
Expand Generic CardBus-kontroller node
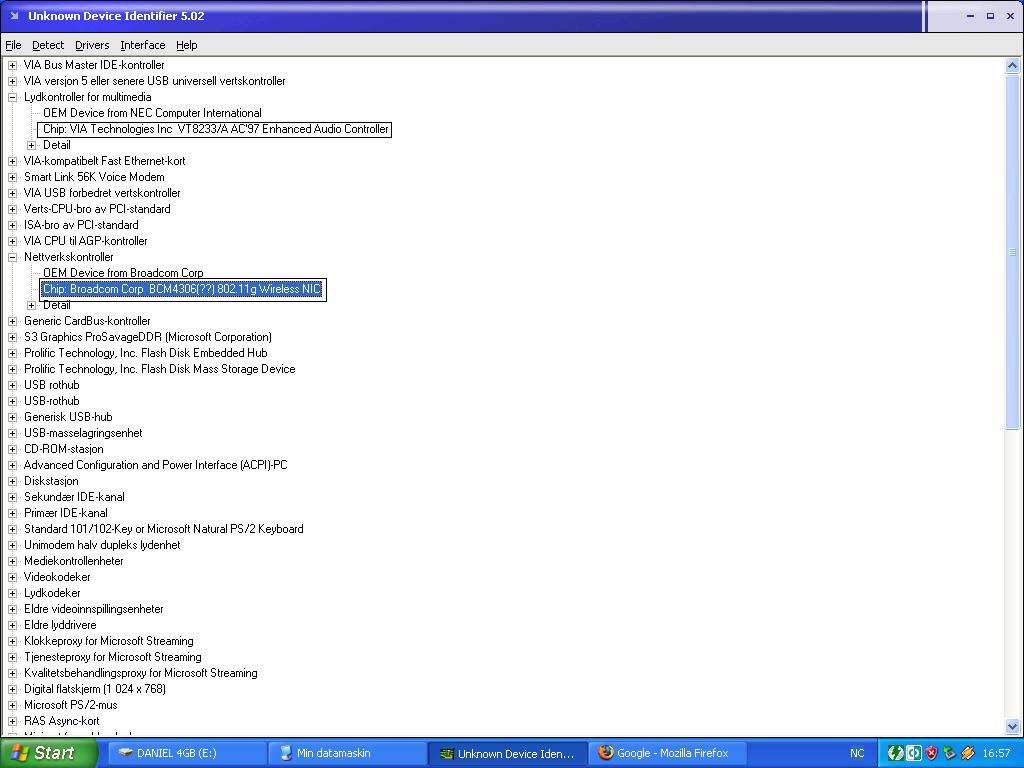point(12,321)
